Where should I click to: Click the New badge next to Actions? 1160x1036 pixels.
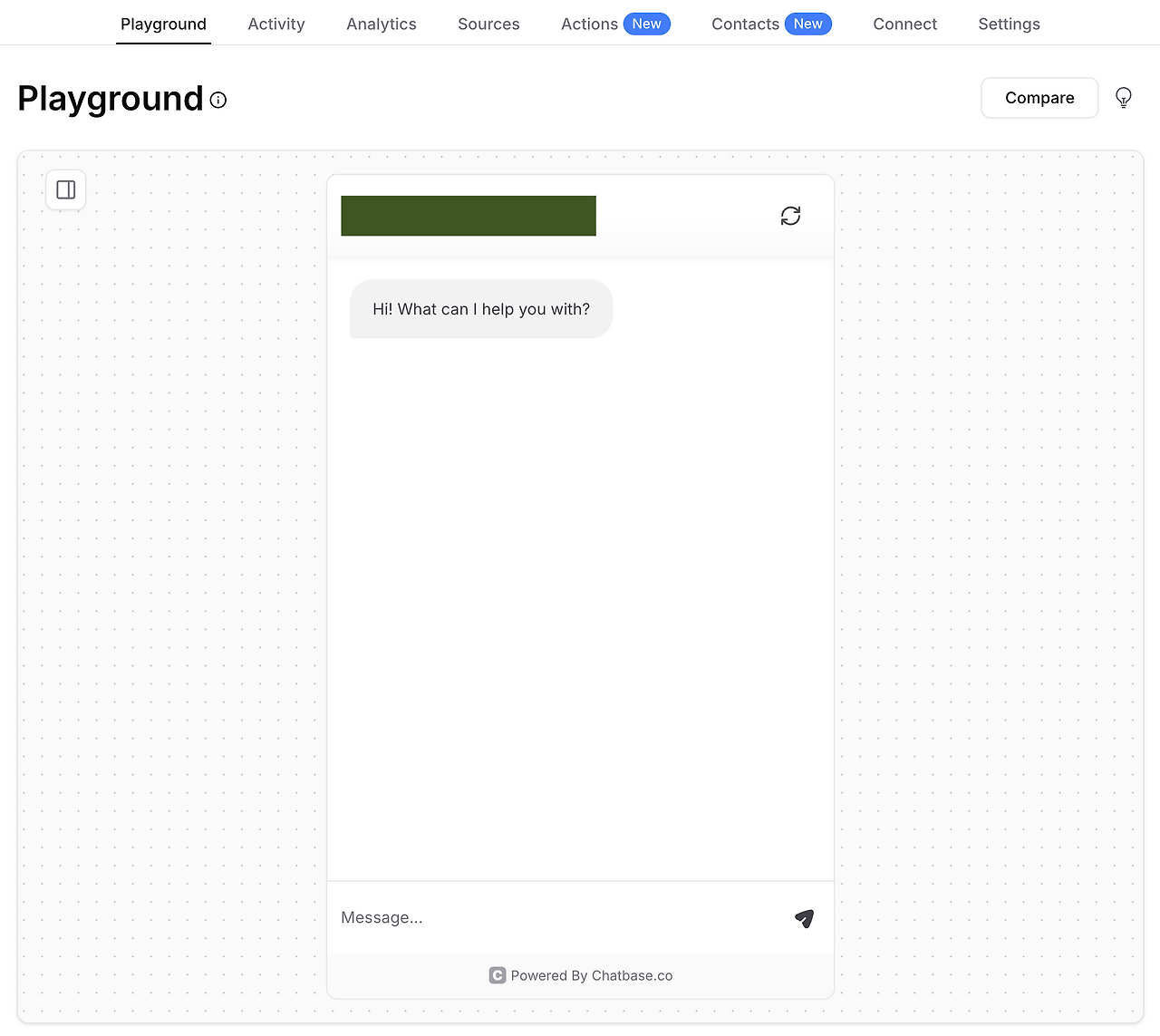point(646,24)
